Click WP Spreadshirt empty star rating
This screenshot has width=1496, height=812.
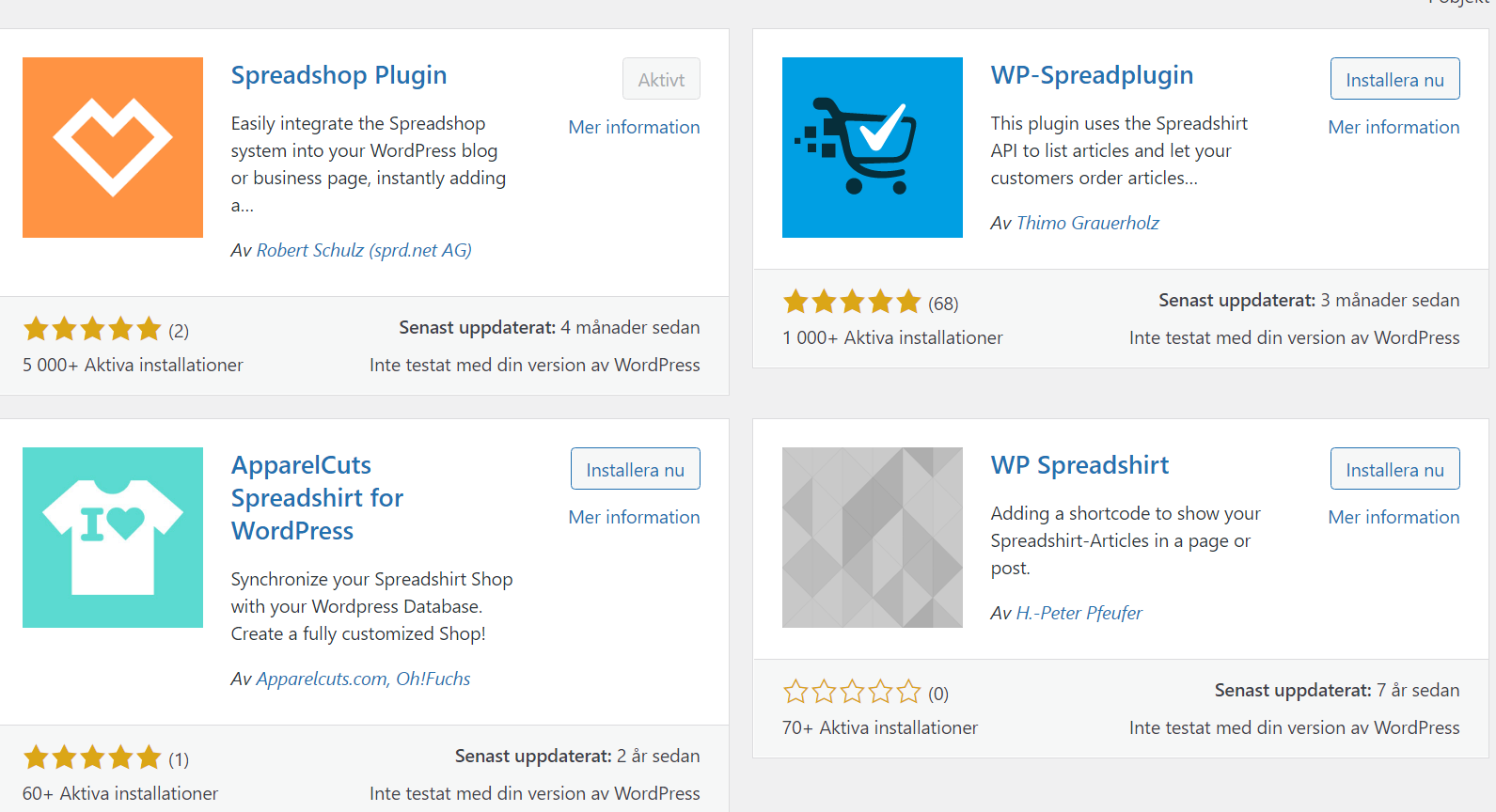(852, 692)
